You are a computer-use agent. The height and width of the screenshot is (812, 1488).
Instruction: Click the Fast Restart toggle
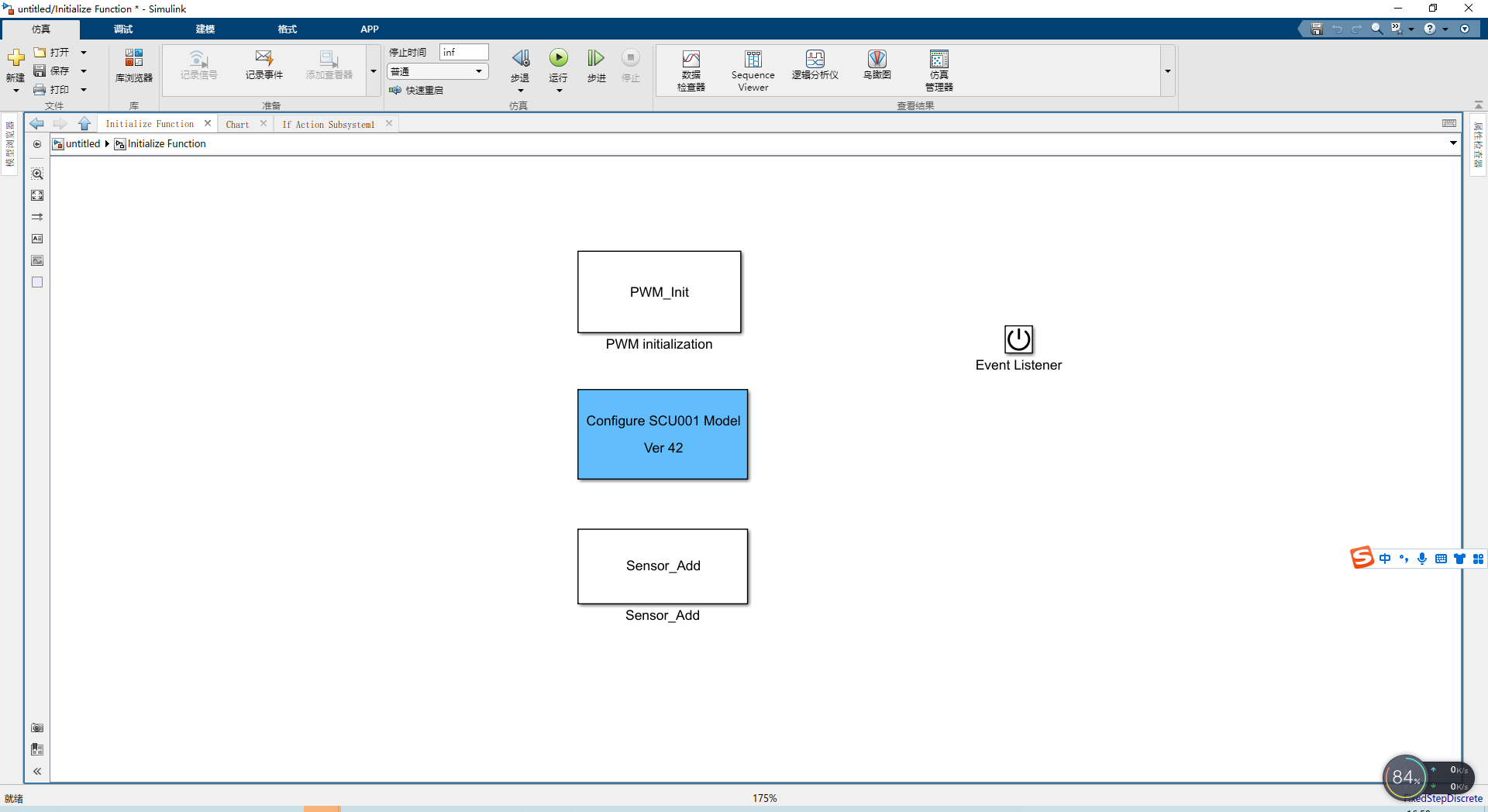pyautogui.click(x=416, y=91)
